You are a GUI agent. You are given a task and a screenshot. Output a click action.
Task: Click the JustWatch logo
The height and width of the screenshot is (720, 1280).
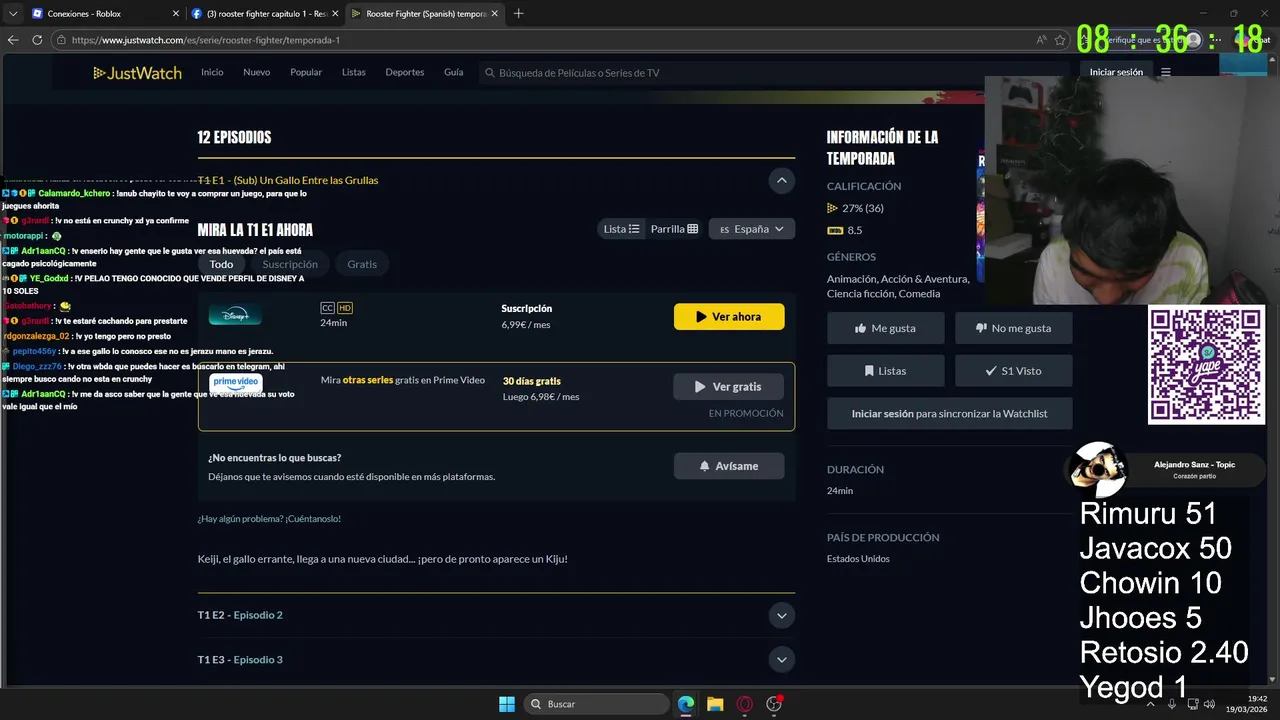pyautogui.click(x=137, y=73)
